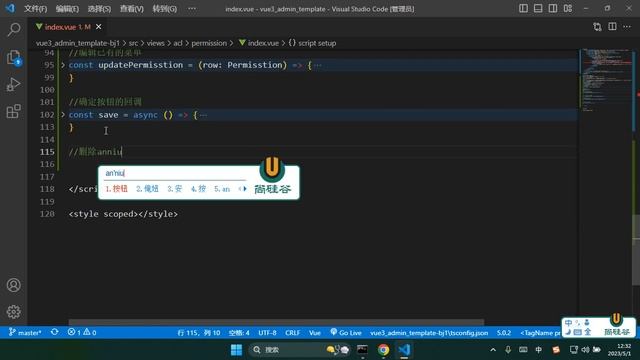
Task: Show hidden system tray icons
Action: [493, 350]
